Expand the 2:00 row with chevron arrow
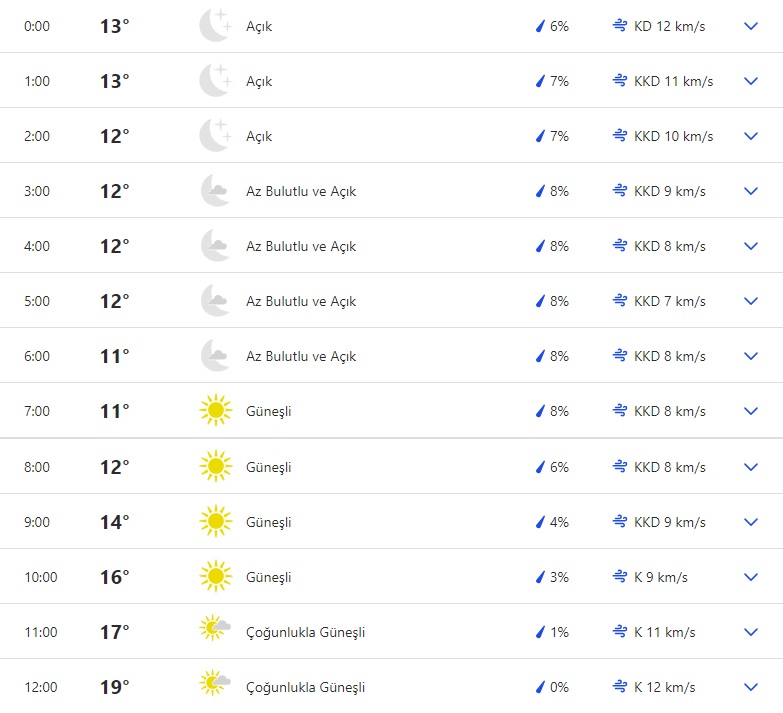Screen dimensions: 783x713 [x=751, y=136]
